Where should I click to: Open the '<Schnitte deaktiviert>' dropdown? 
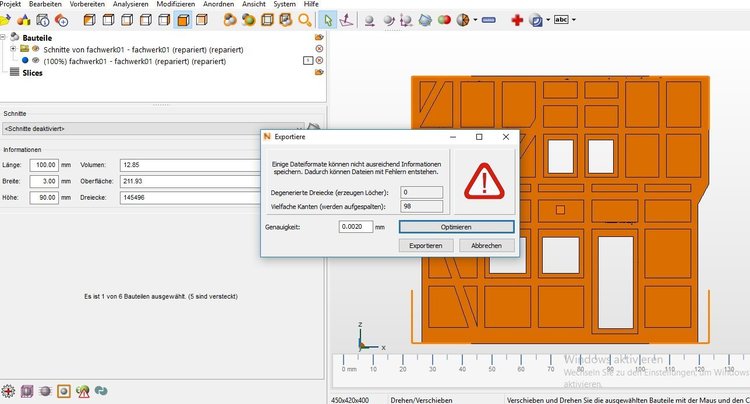(154, 129)
